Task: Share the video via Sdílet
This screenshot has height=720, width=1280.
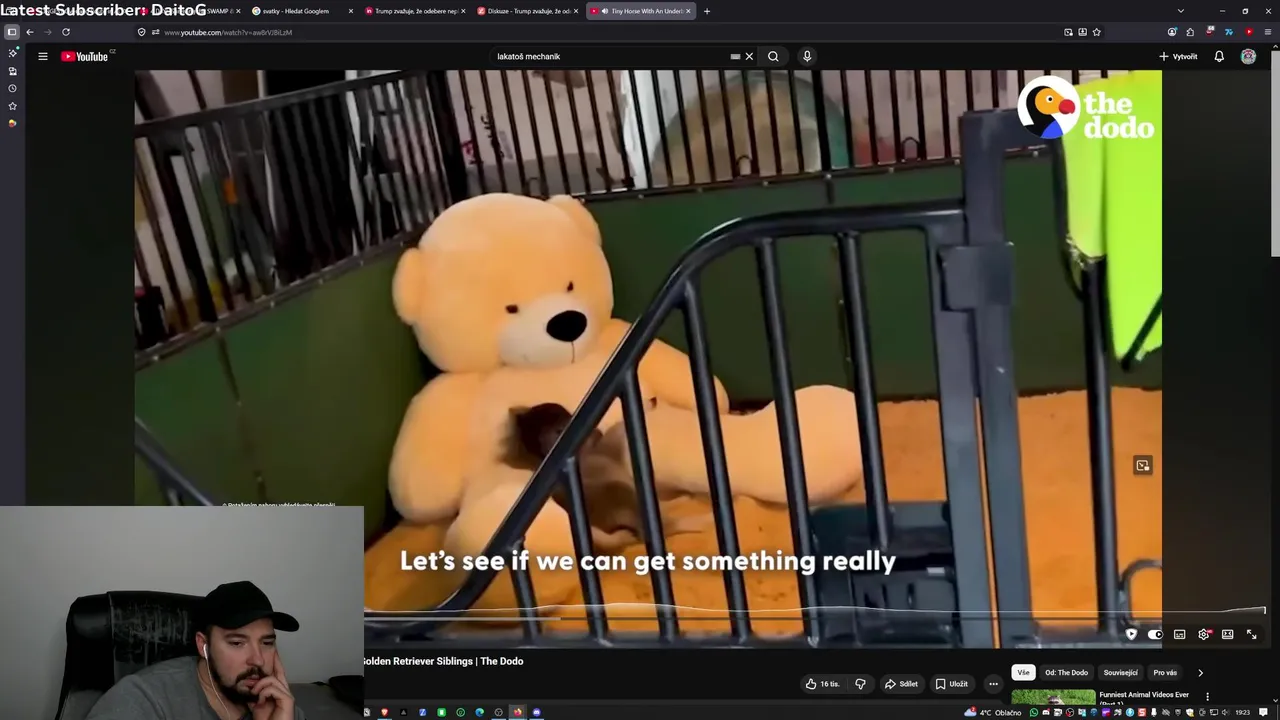Action: [x=901, y=684]
